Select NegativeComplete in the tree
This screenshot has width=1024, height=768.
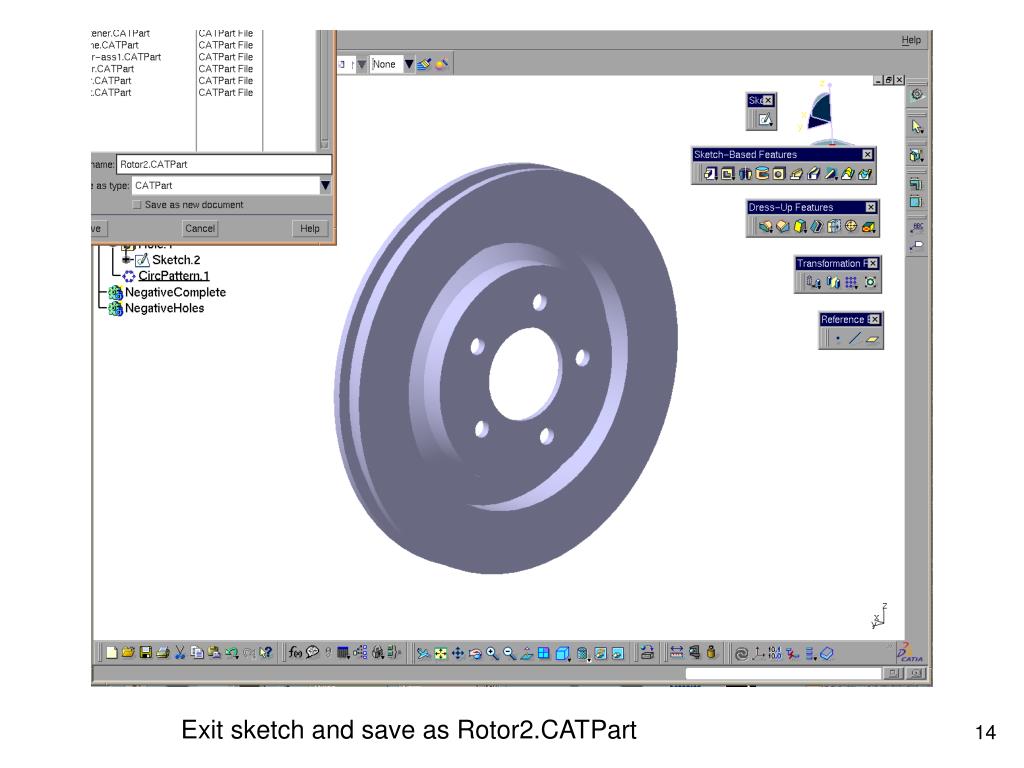175,292
